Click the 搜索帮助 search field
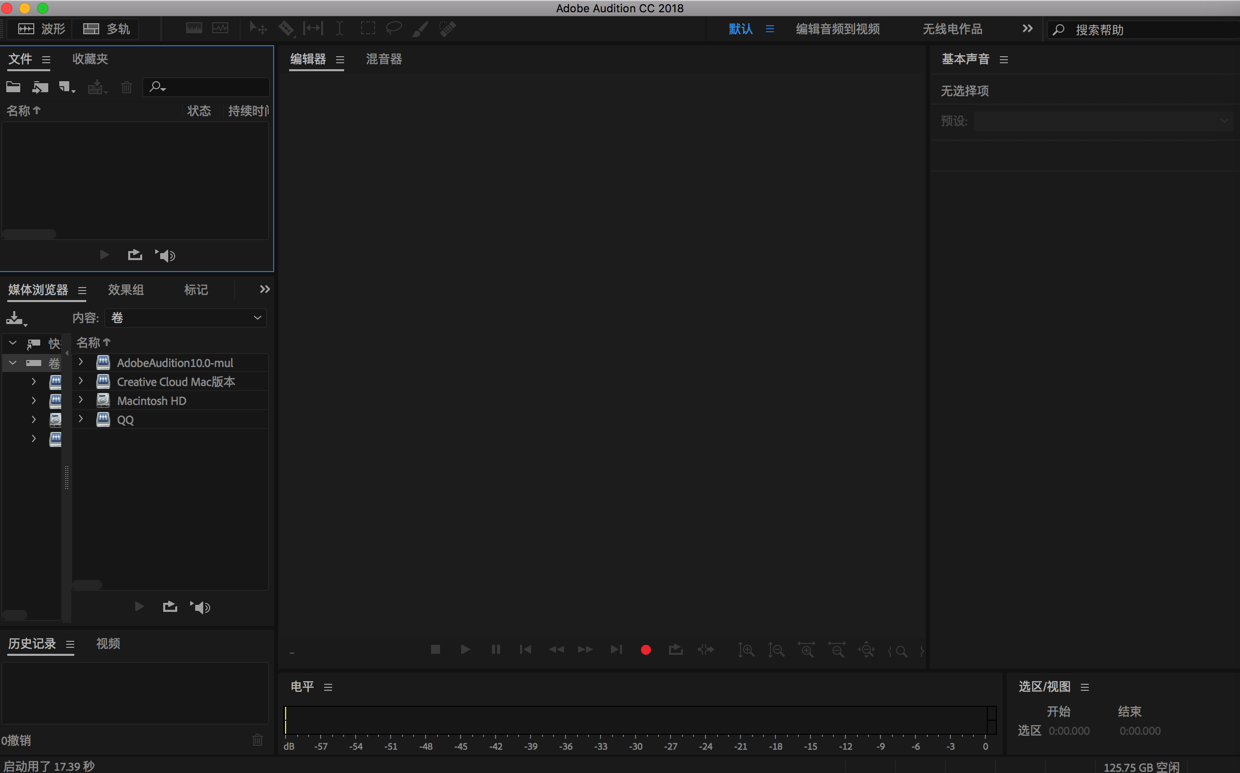 coord(1143,30)
